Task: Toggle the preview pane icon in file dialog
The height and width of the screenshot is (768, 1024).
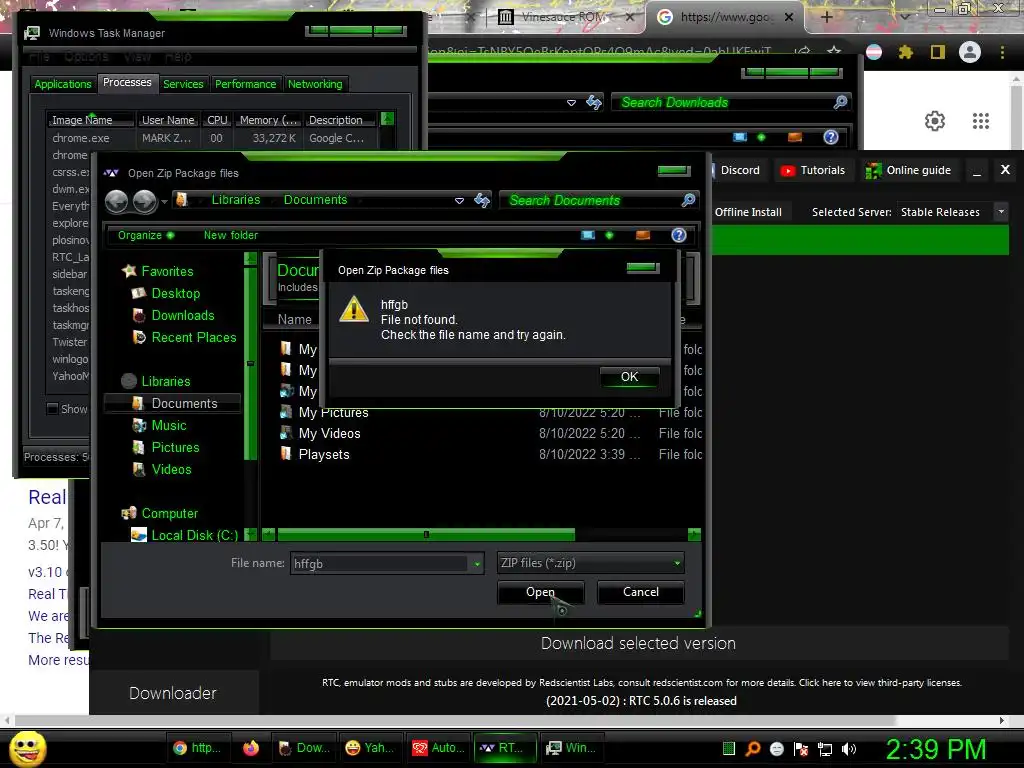Action: [x=643, y=235]
